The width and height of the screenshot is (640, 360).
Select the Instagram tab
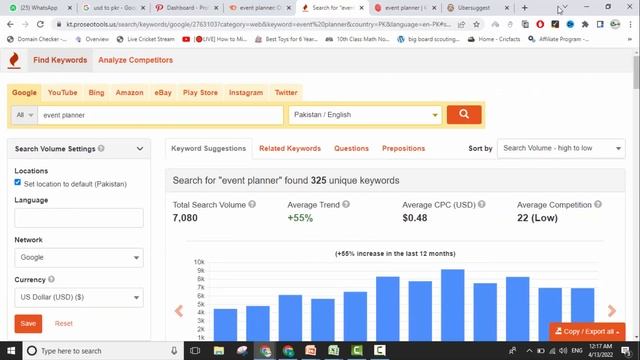click(x=246, y=93)
